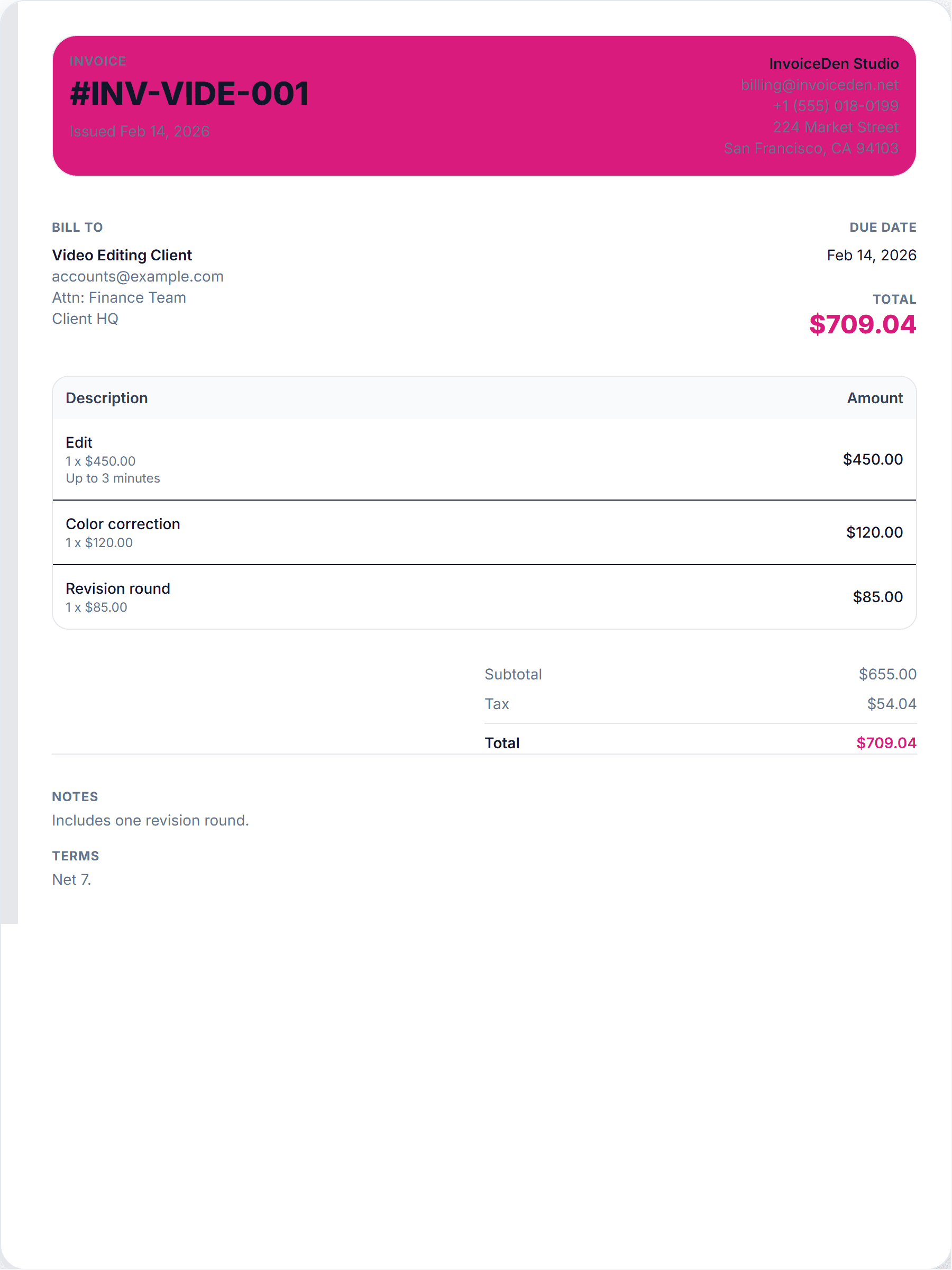
Task: Click the Net 7 terms text
Action: click(x=72, y=879)
